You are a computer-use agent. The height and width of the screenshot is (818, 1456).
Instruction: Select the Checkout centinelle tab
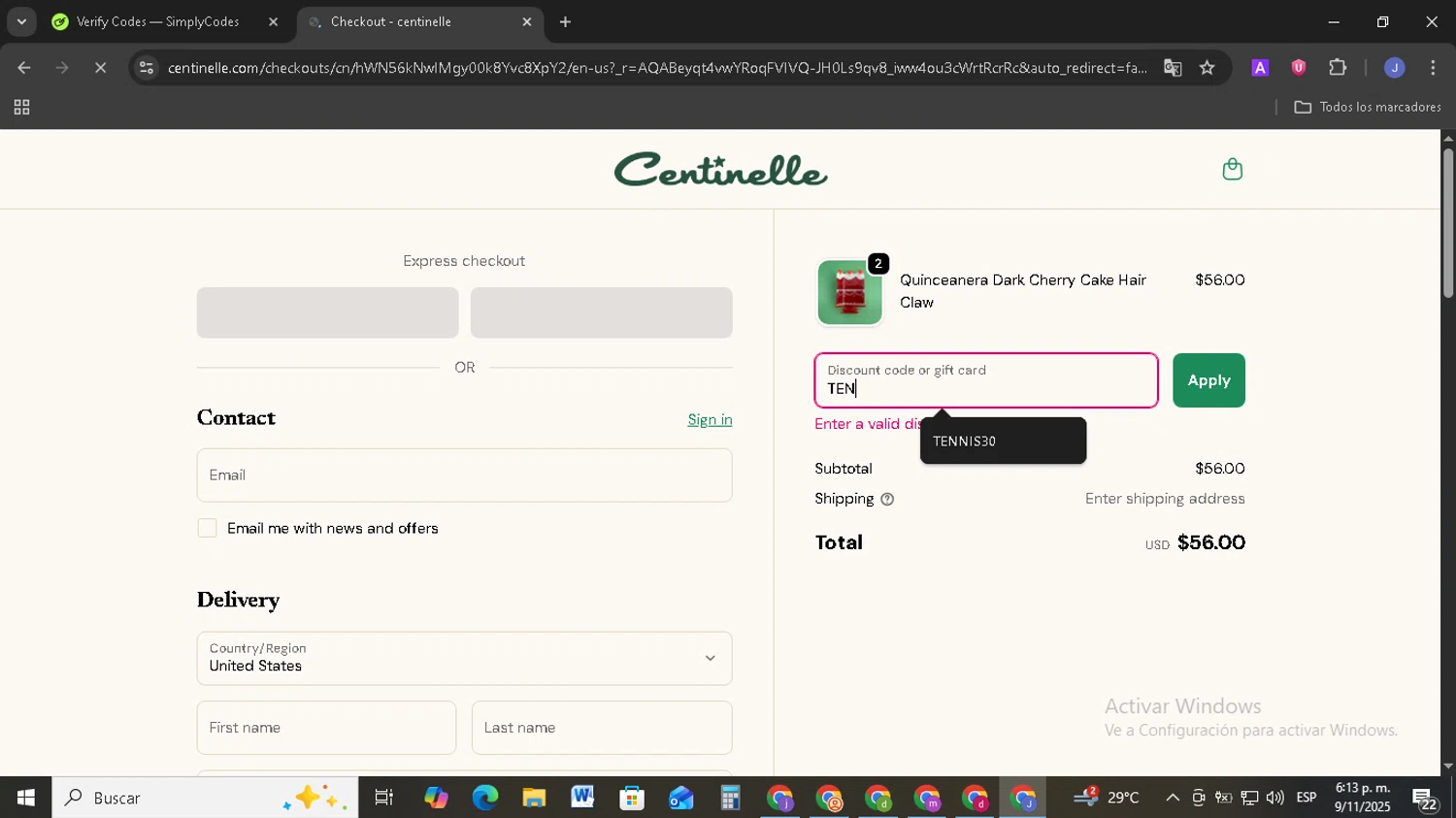[417, 21]
